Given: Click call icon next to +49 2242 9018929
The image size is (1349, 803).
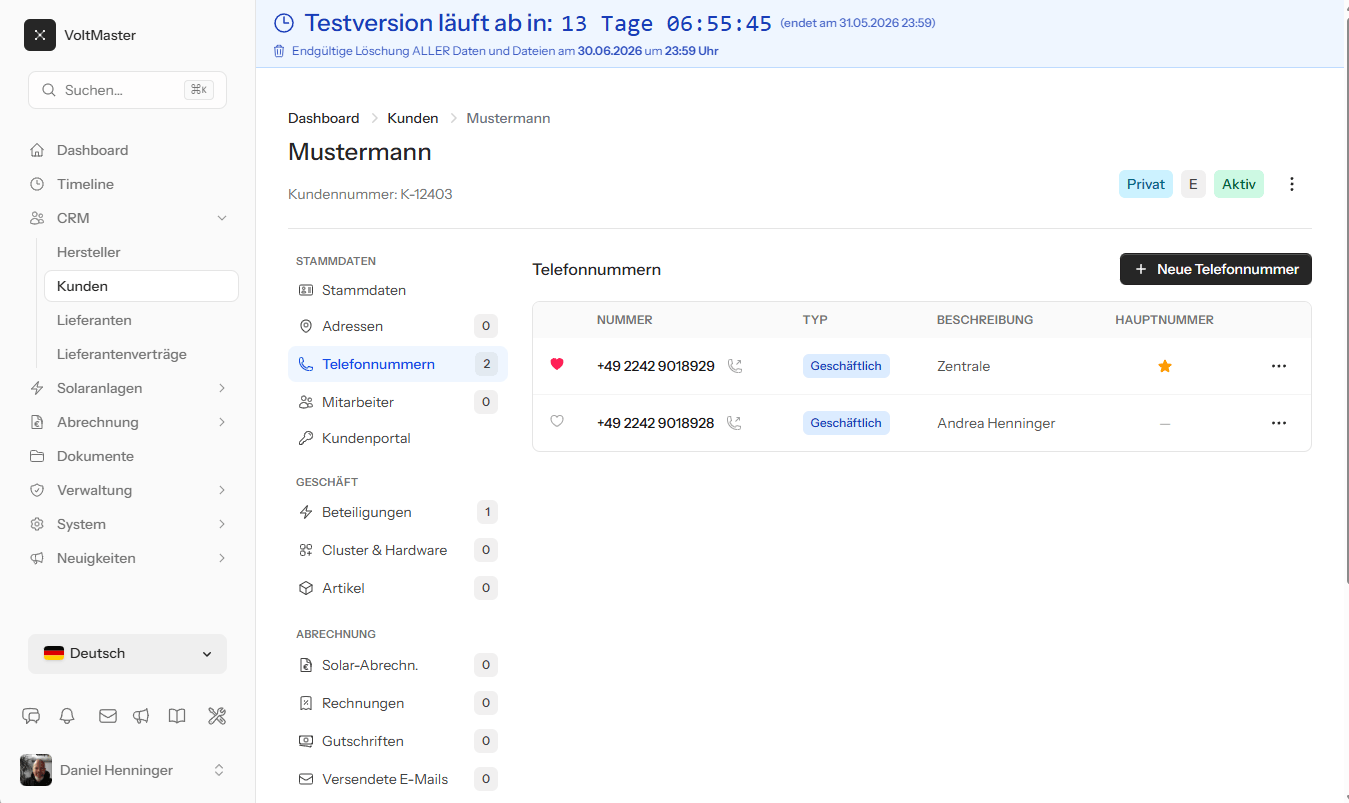Looking at the screenshot, I should pos(735,366).
